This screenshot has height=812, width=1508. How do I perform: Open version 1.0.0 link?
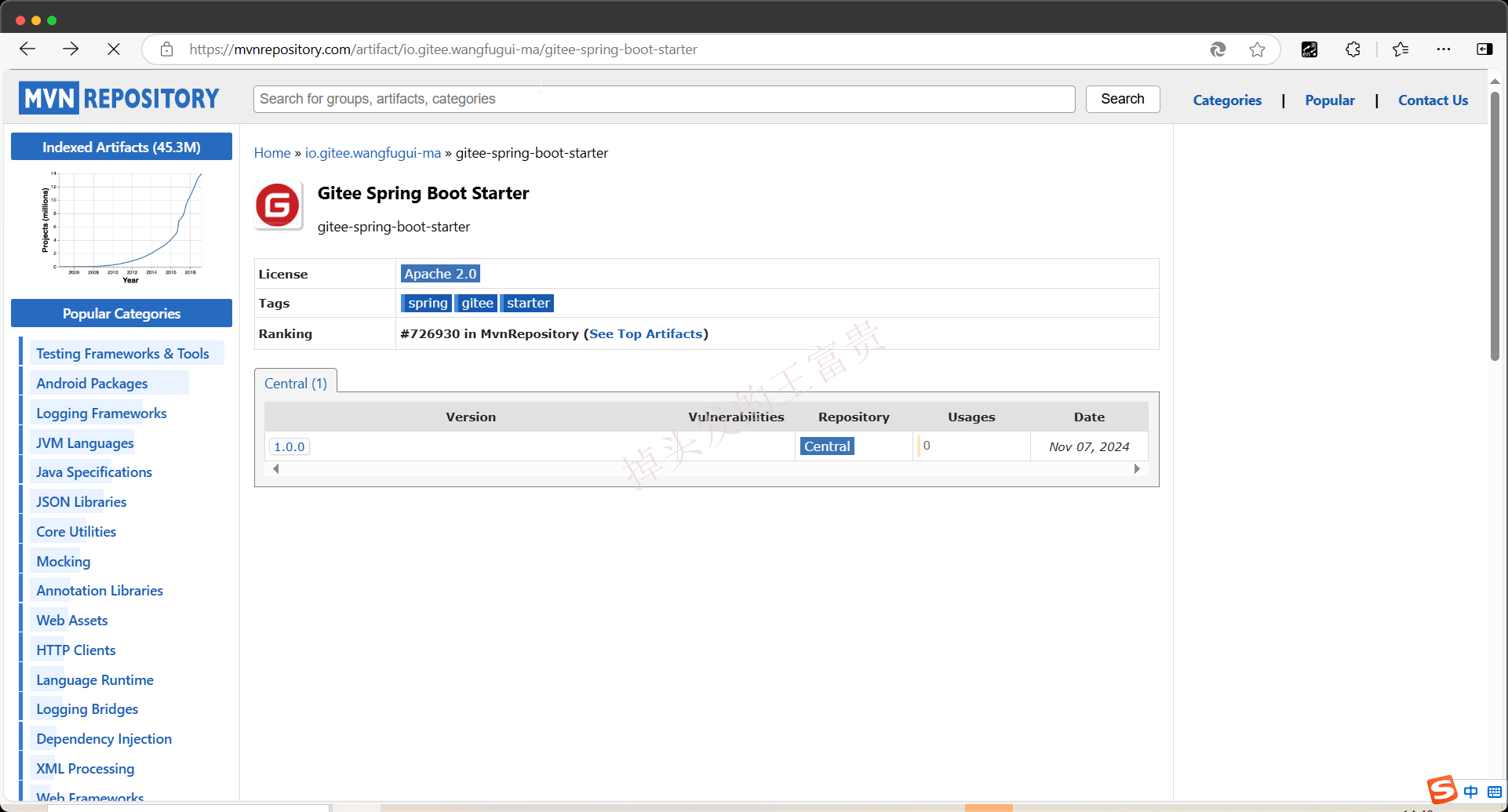(x=289, y=446)
